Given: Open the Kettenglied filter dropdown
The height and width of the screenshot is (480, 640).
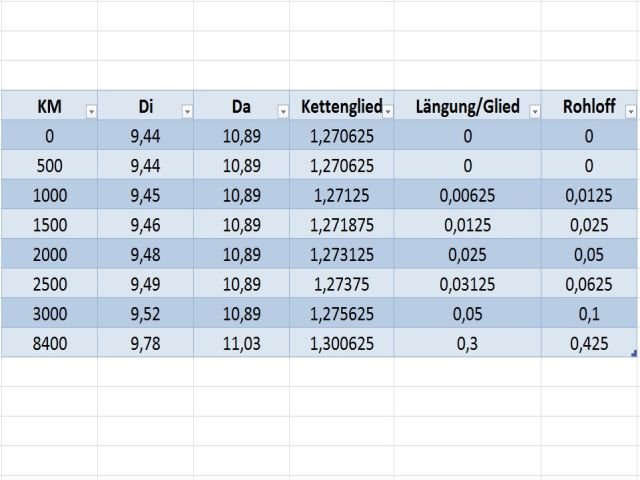Looking at the screenshot, I should pos(388,112).
